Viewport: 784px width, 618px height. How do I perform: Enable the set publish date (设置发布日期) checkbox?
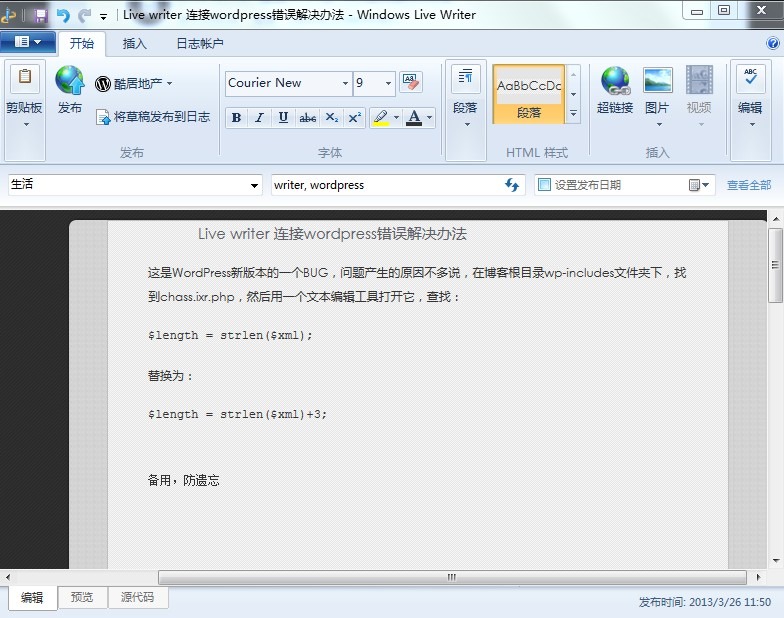(x=544, y=185)
